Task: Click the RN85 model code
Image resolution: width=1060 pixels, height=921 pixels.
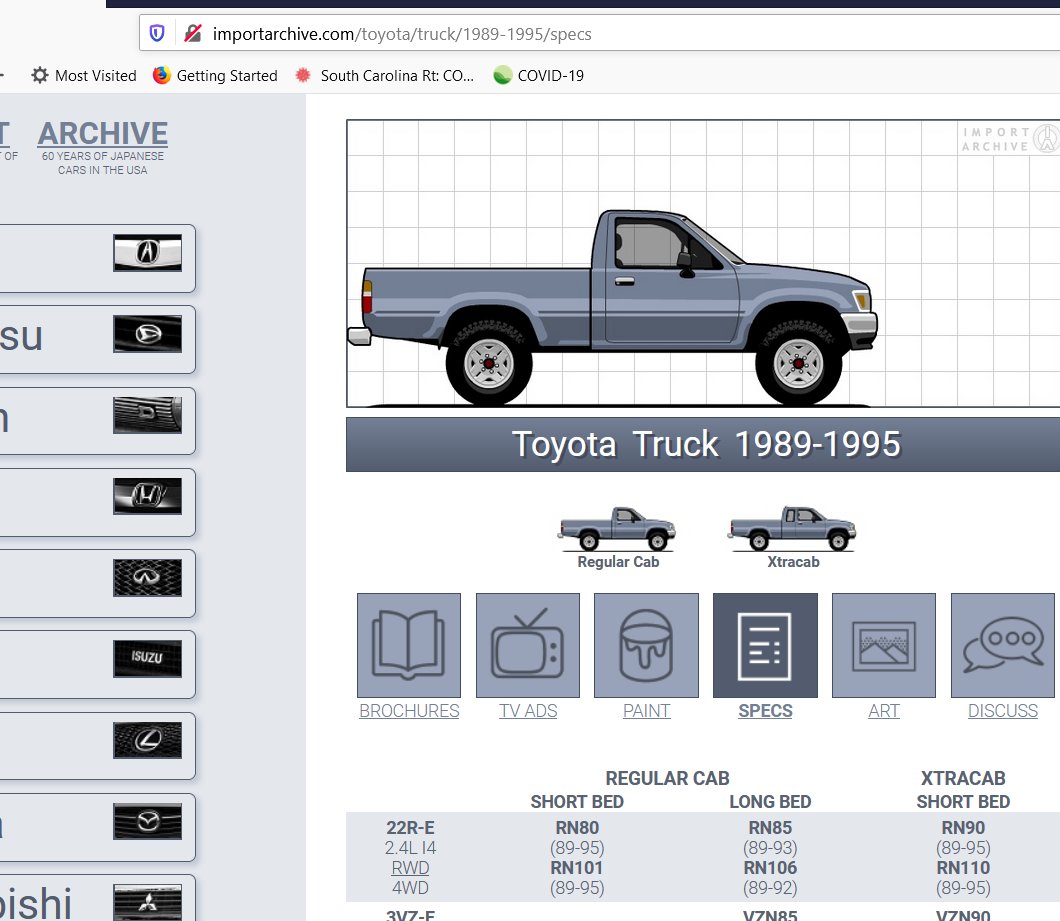Action: tap(770, 828)
